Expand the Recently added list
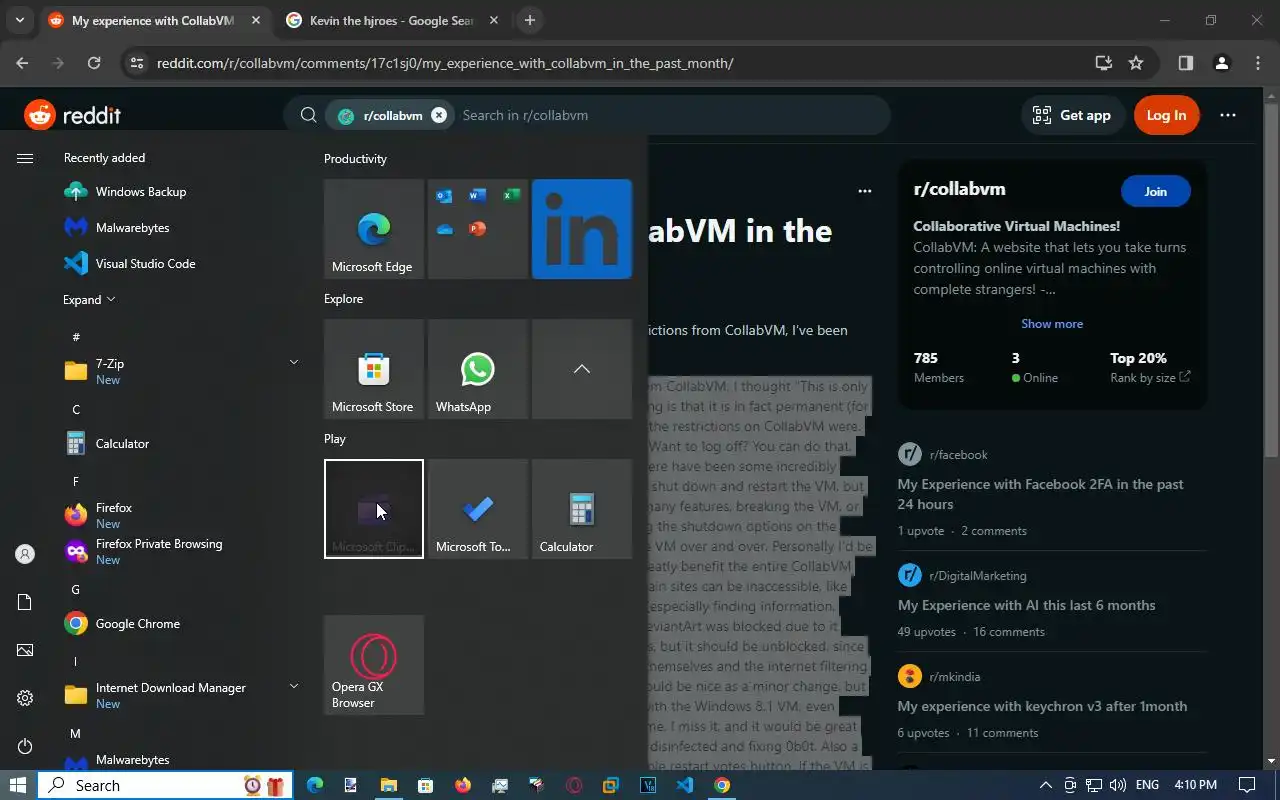The height and width of the screenshot is (800, 1280). (x=90, y=300)
